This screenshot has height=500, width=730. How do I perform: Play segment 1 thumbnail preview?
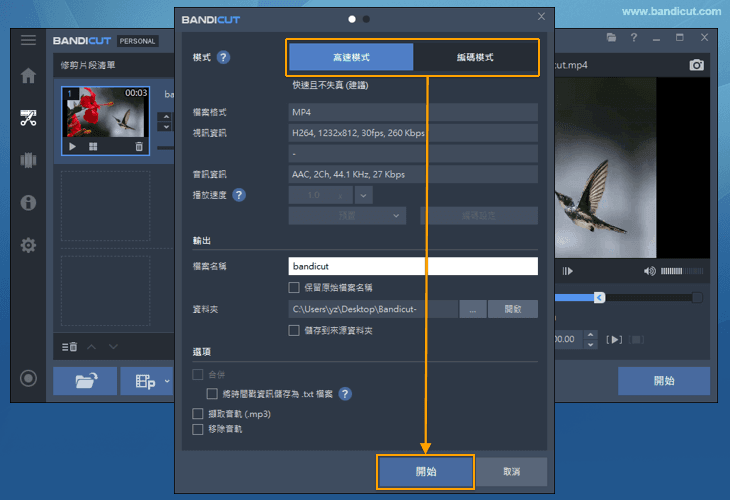point(72,147)
